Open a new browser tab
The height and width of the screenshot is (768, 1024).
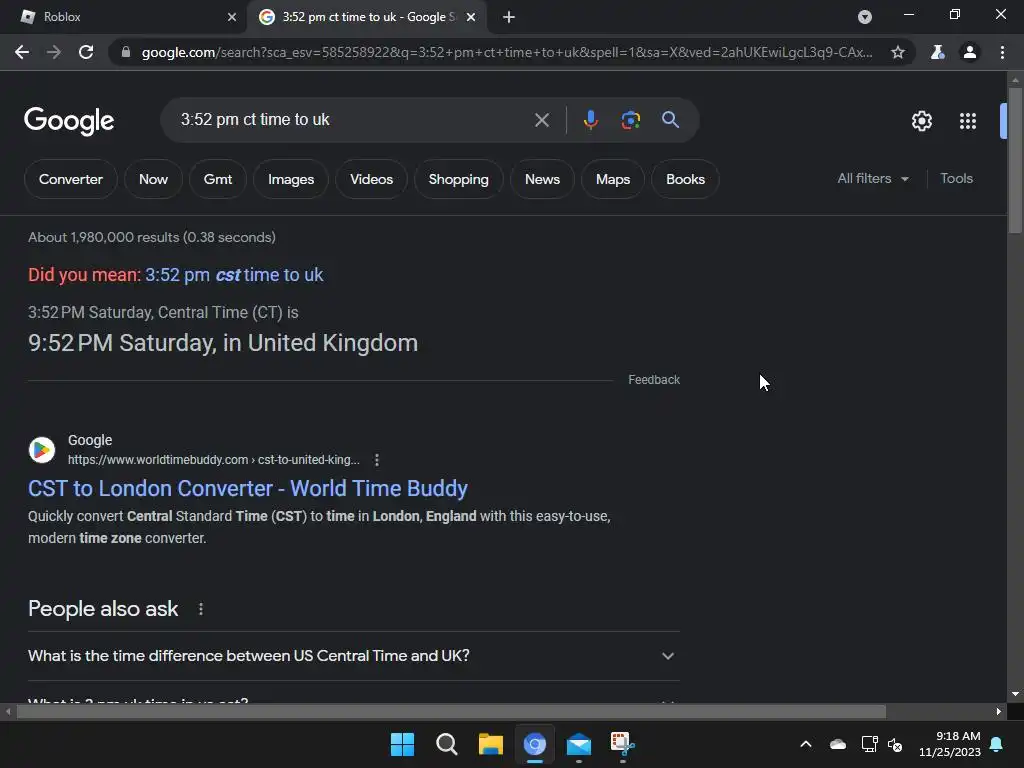pyautogui.click(x=509, y=17)
